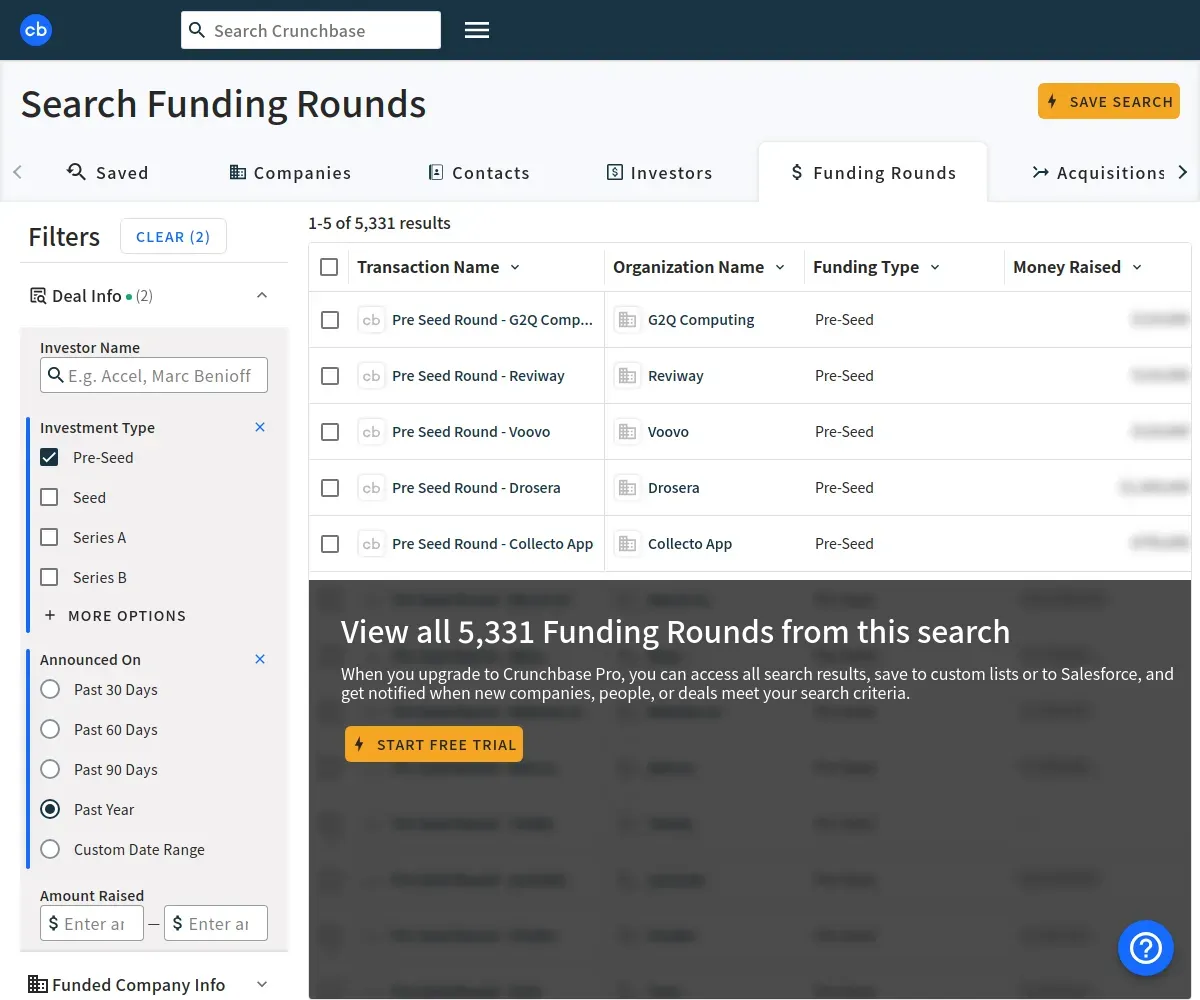Select the Past 30 Days radio option

pos(50,689)
